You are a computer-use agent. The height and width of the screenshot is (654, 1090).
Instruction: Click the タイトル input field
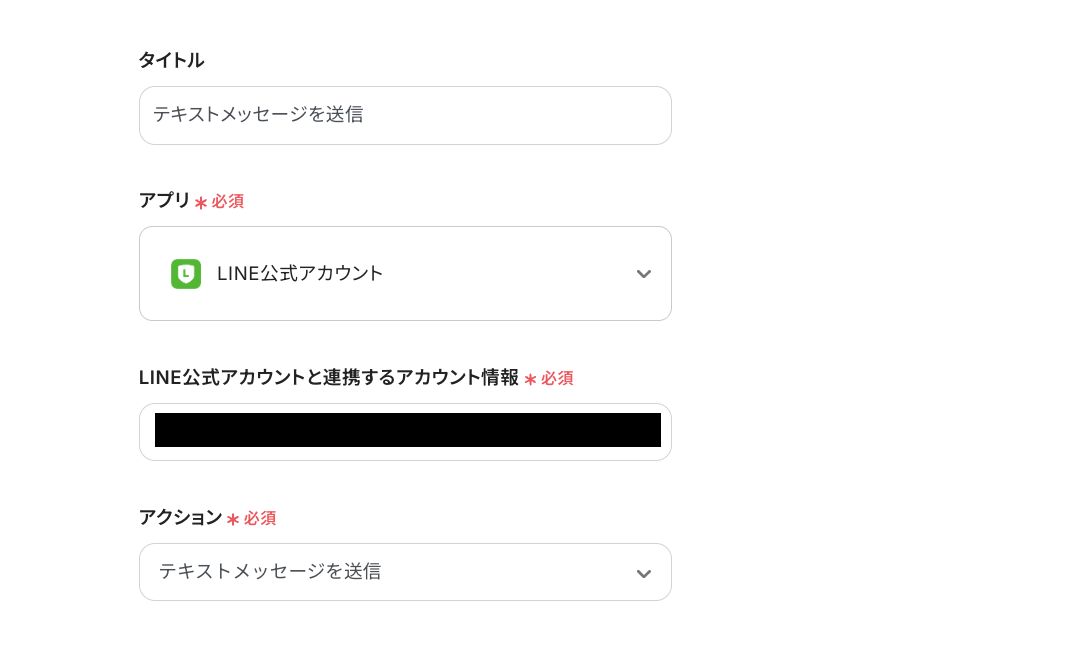click(405, 115)
